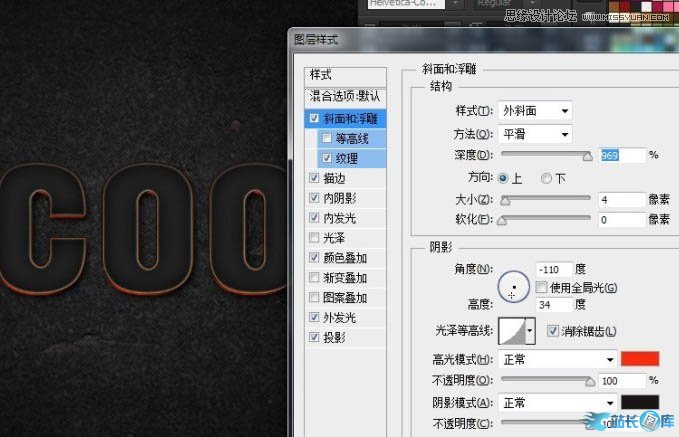Expand the 高光模式 blend mode dropdown
Image resolution: width=679 pixels, height=437 pixels.
tap(558, 359)
